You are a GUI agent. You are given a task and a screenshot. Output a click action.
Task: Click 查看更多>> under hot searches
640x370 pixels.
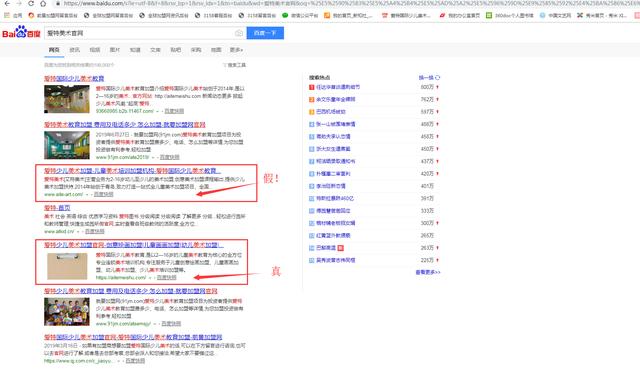[428, 272]
